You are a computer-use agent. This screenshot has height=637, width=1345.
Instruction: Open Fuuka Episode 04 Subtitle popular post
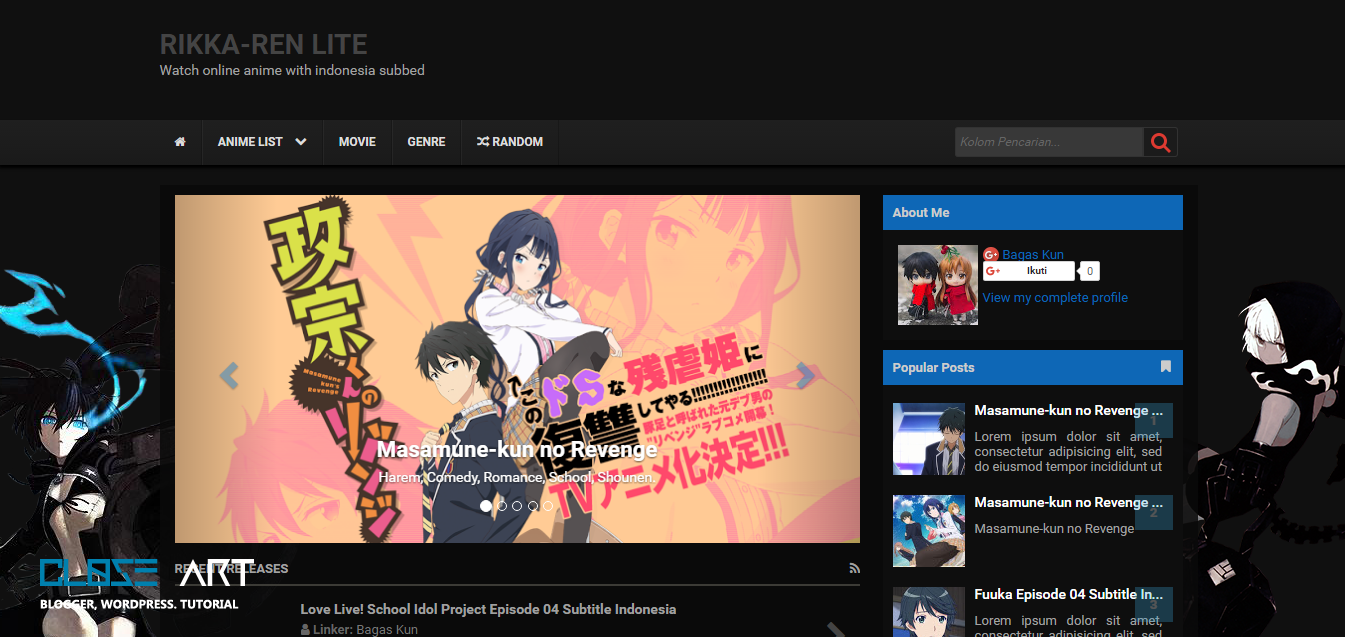point(1068,594)
